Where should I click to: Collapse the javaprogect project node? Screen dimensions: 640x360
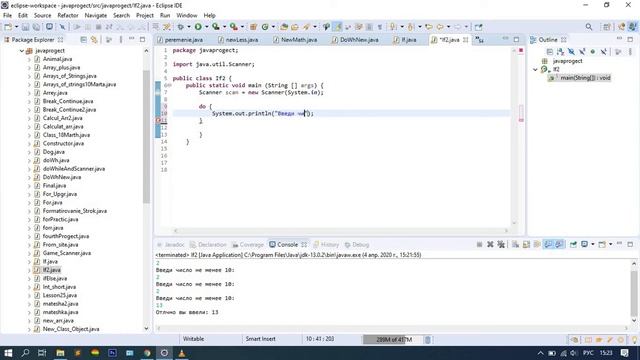21,51
